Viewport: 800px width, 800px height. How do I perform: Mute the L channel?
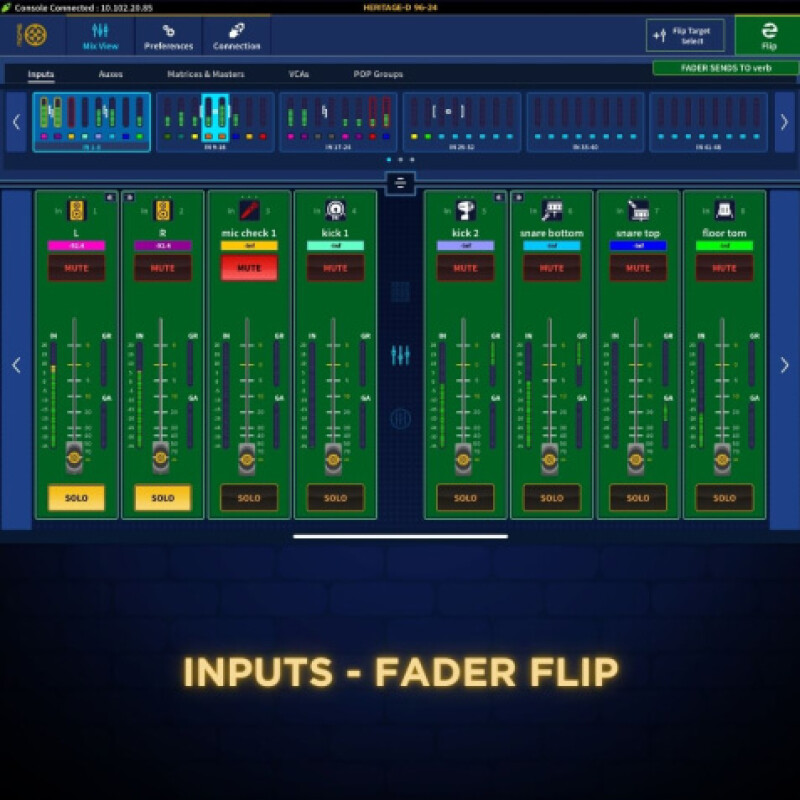[77, 268]
